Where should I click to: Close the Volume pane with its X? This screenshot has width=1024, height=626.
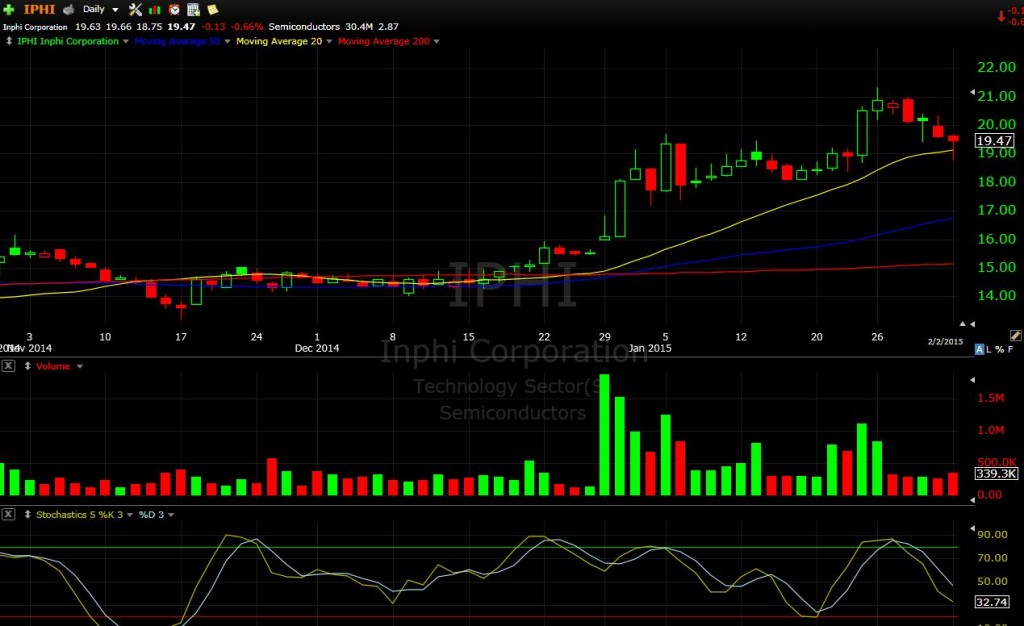point(8,366)
